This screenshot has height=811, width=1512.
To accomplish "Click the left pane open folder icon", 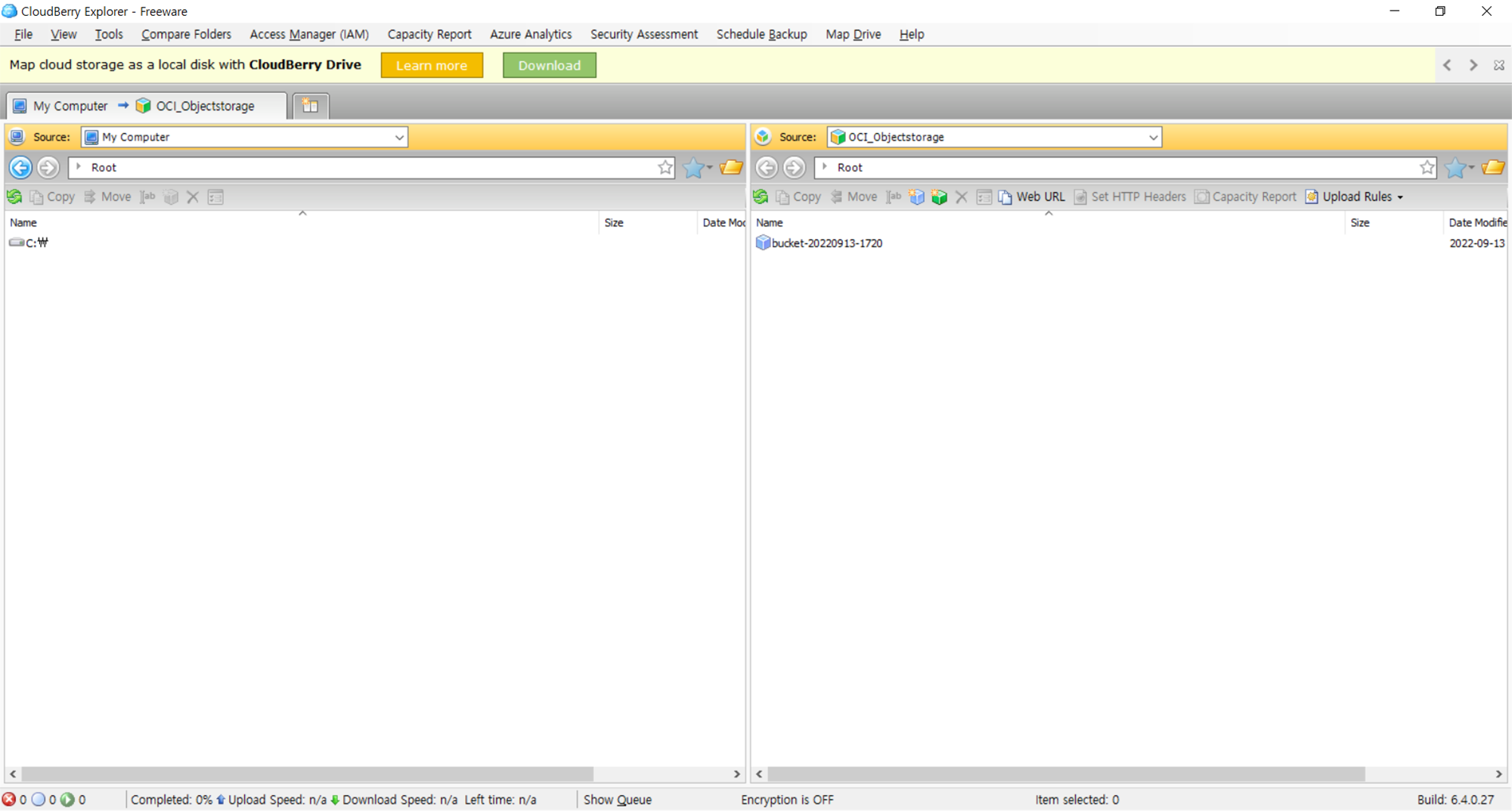I will coord(731,167).
